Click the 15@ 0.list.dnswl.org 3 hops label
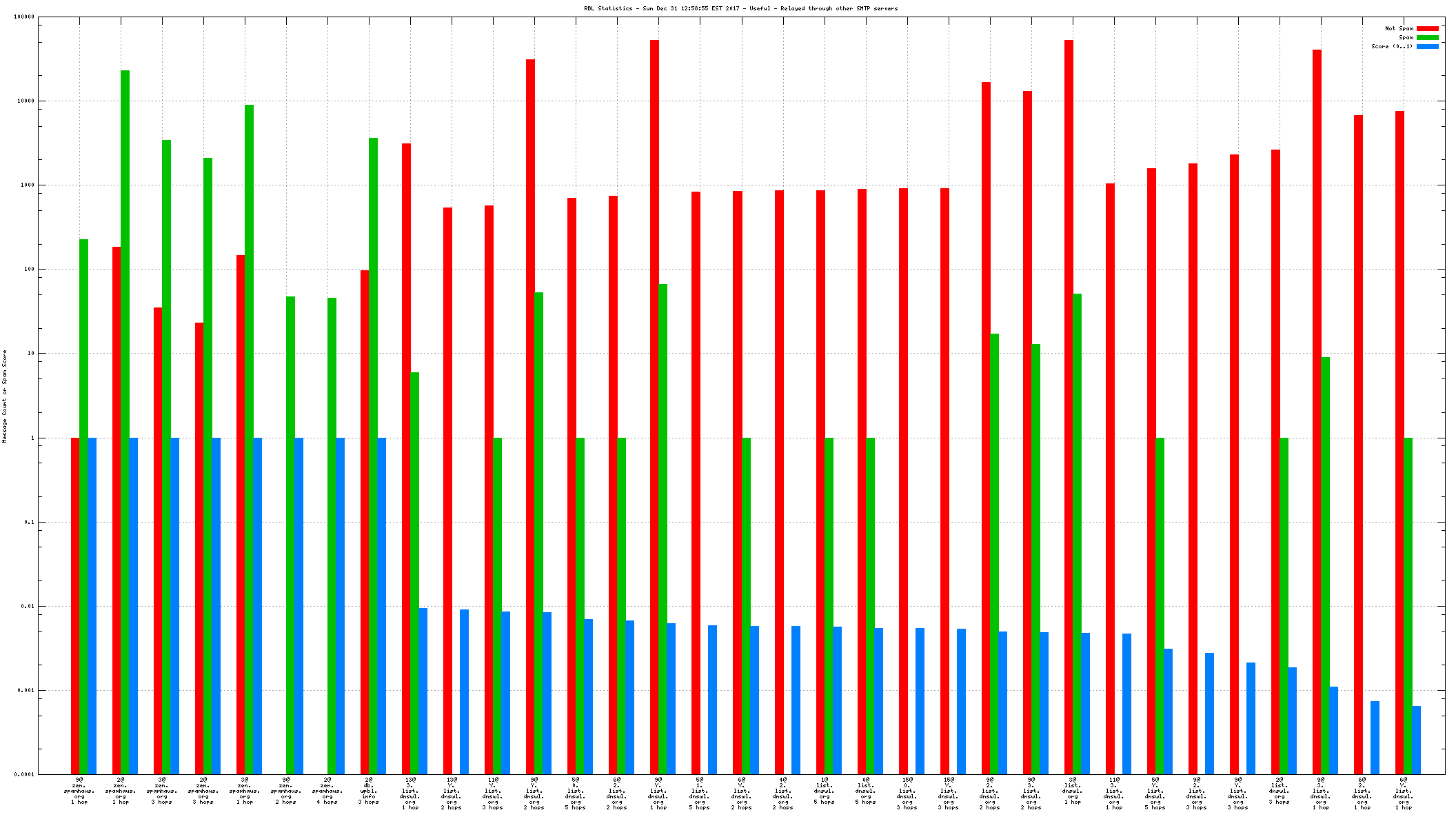The image size is (1456, 819). click(907, 793)
